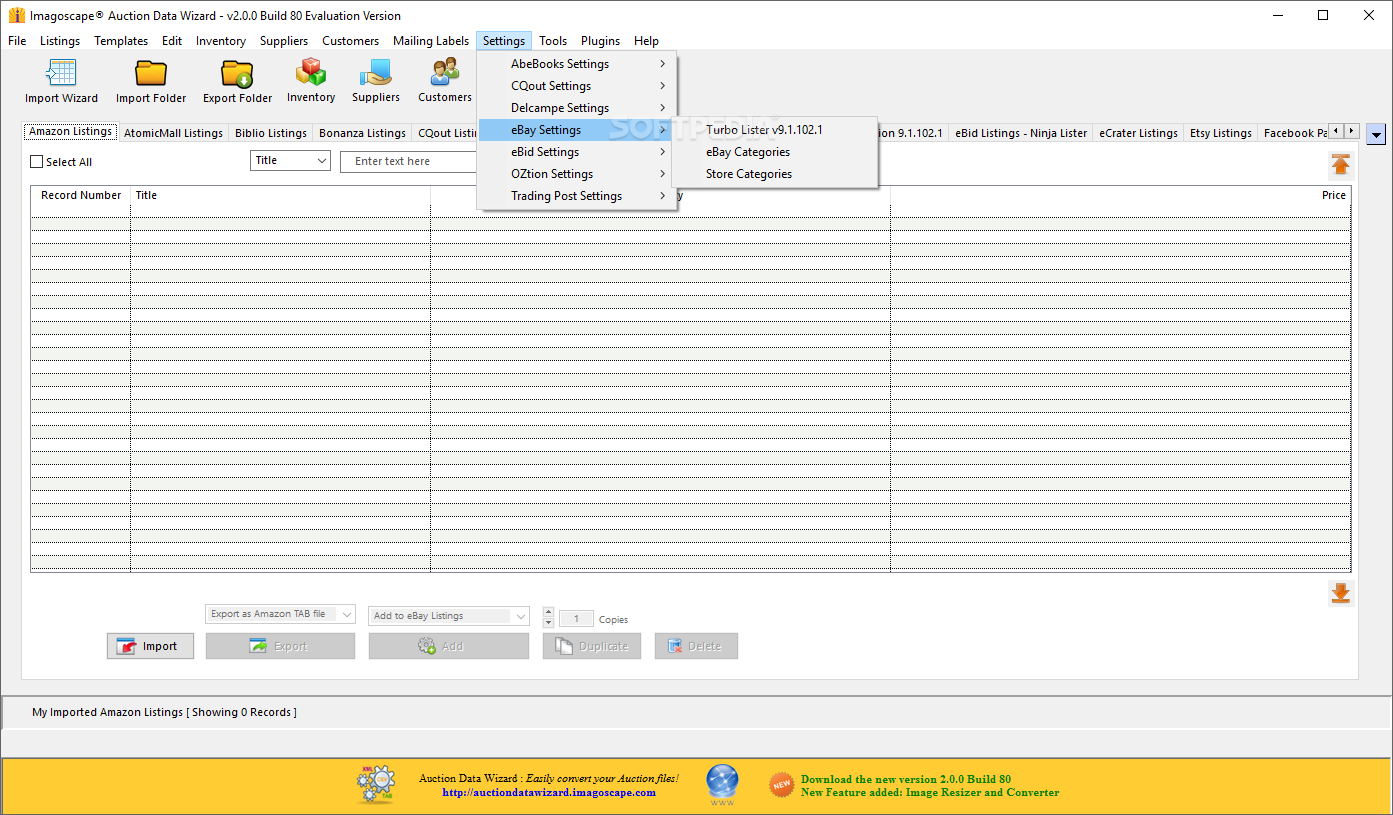Screen dimensions: 1393x815
Task: Select the Amazon Listings tab
Action: [x=70, y=132]
